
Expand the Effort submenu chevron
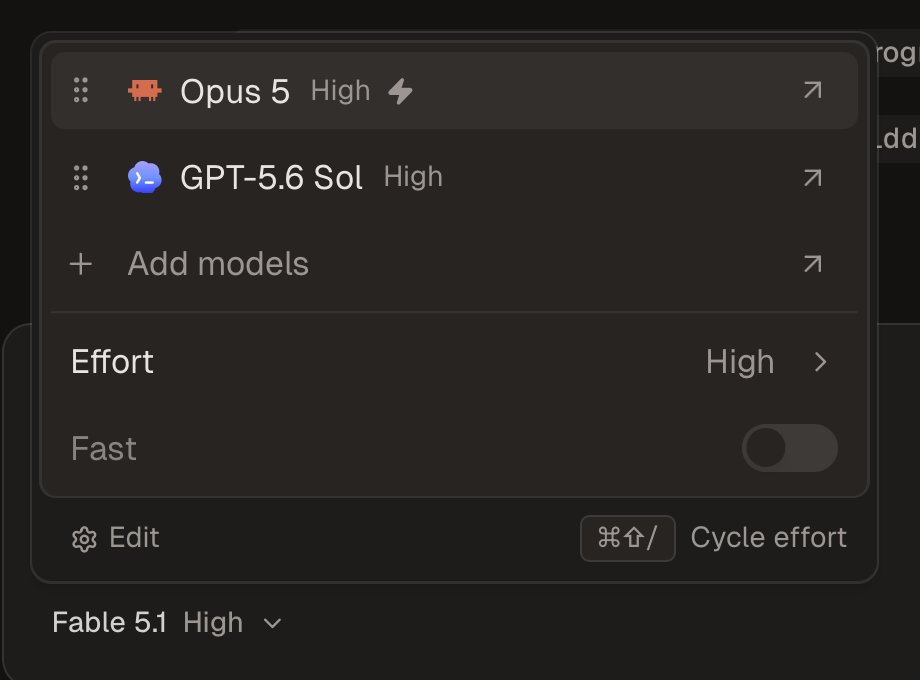click(x=820, y=362)
